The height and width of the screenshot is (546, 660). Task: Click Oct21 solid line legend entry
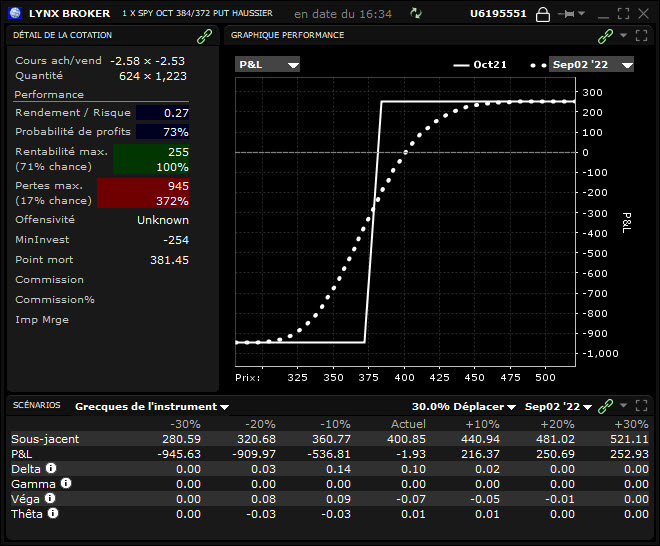[480, 65]
